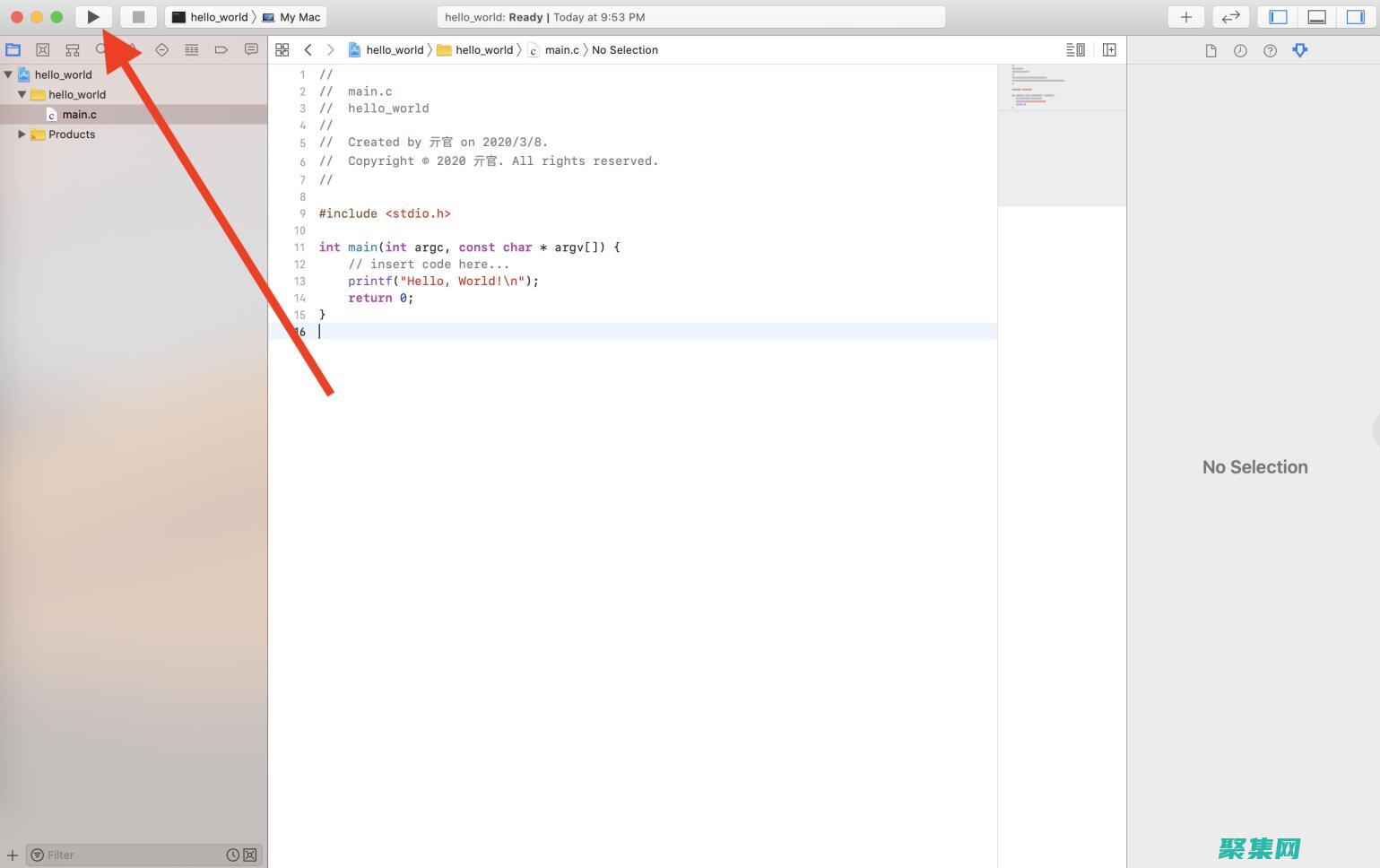Open No Selection in the jump bar
This screenshot has height=868, width=1380.
pyautogui.click(x=625, y=49)
